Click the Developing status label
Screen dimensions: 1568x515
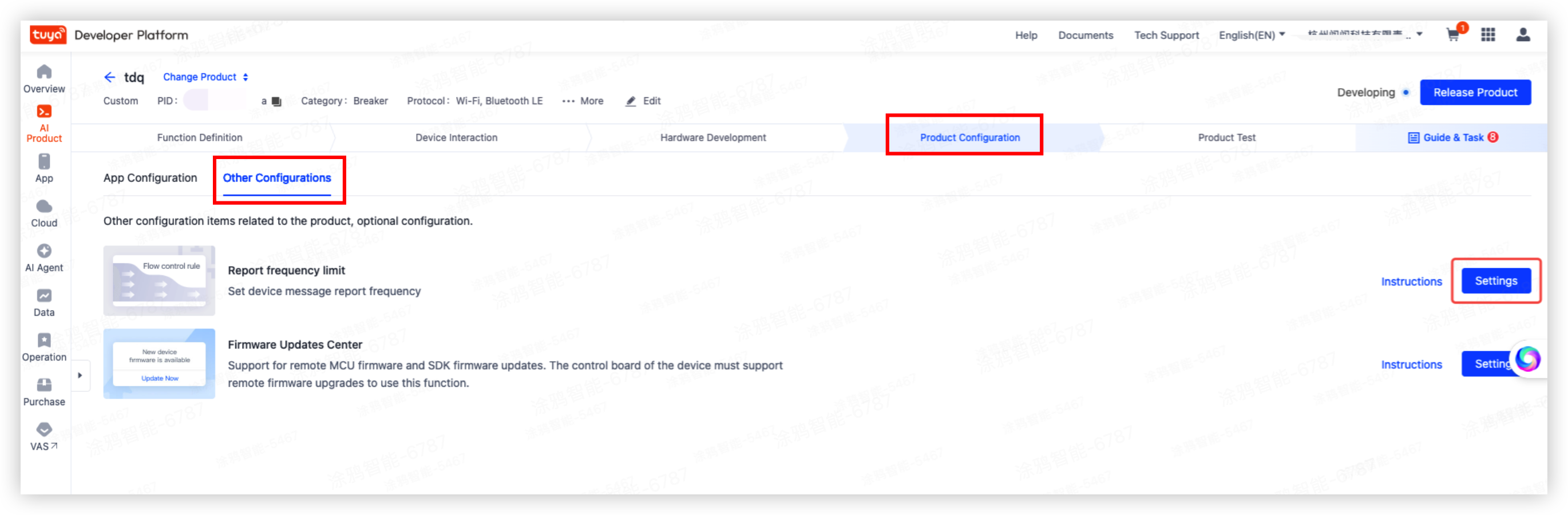1365,93
